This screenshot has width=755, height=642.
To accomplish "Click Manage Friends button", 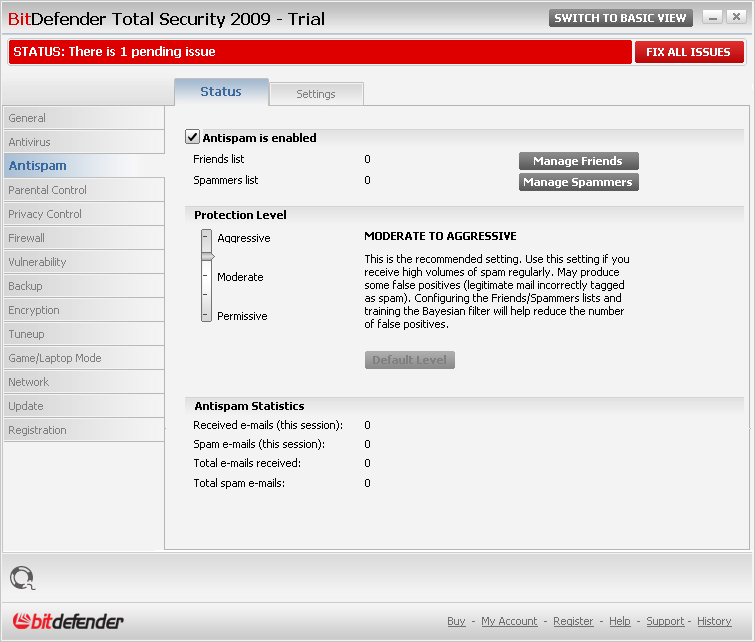I will click(x=578, y=161).
